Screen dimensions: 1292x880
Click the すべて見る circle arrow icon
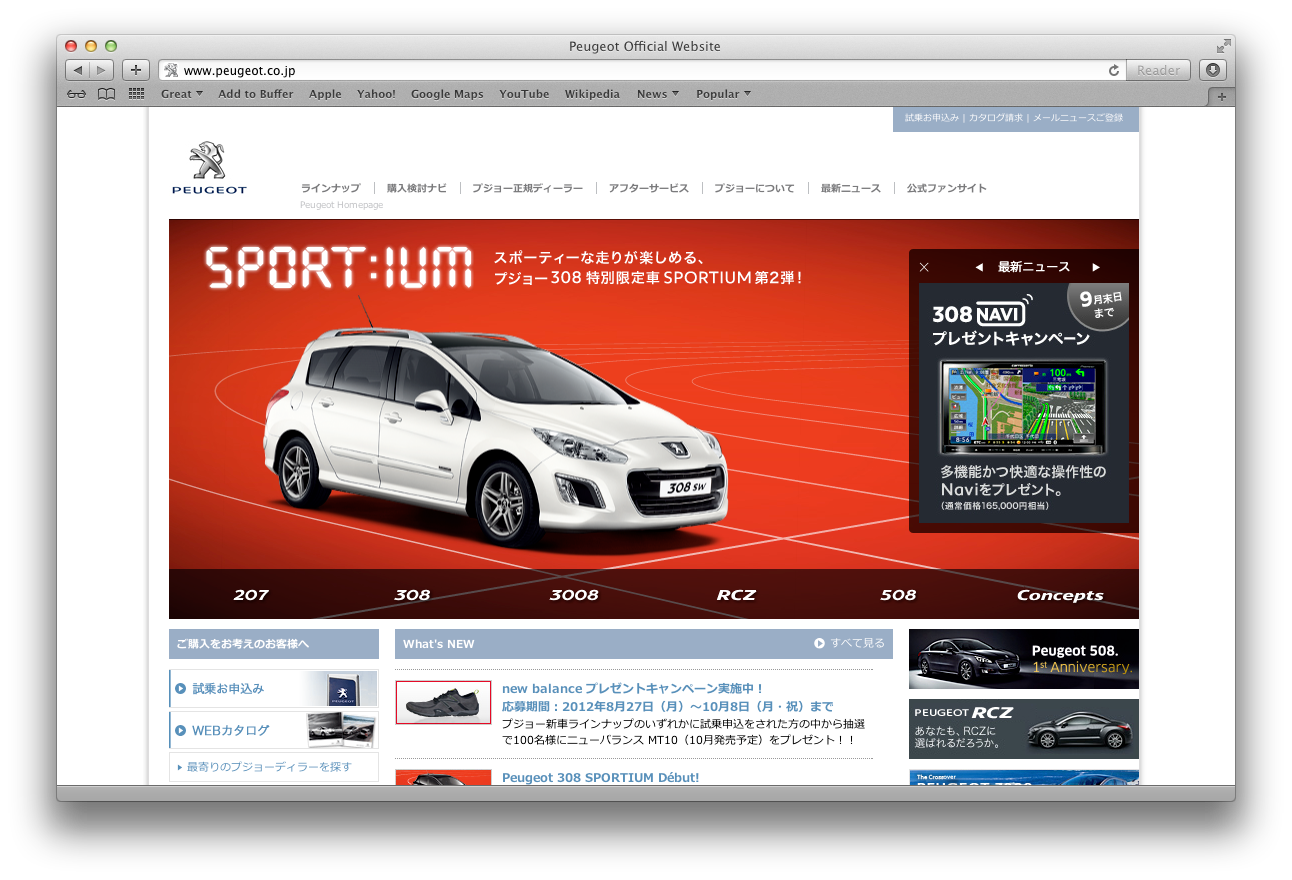820,644
